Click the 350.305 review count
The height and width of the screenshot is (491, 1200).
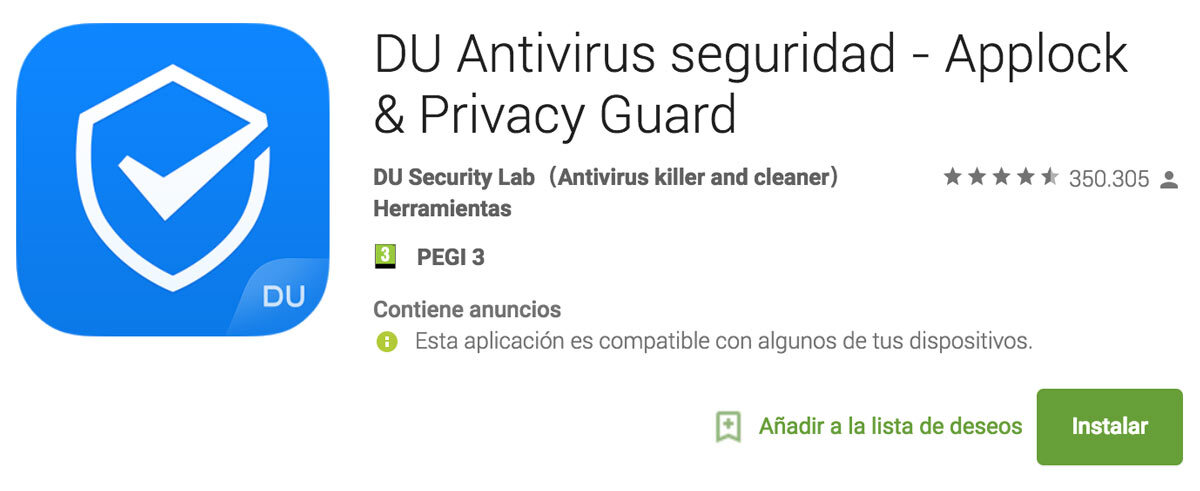tap(1109, 180)
